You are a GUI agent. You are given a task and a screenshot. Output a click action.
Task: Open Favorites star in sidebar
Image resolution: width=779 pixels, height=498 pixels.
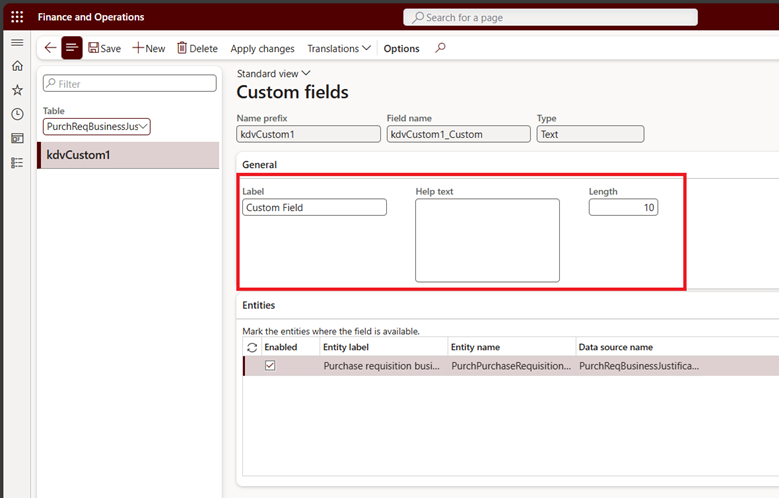click(x=17, y=90)
